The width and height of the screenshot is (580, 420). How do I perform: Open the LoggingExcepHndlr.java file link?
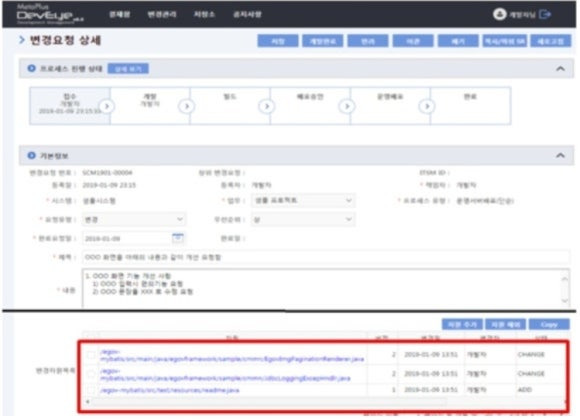pos(225,374)
